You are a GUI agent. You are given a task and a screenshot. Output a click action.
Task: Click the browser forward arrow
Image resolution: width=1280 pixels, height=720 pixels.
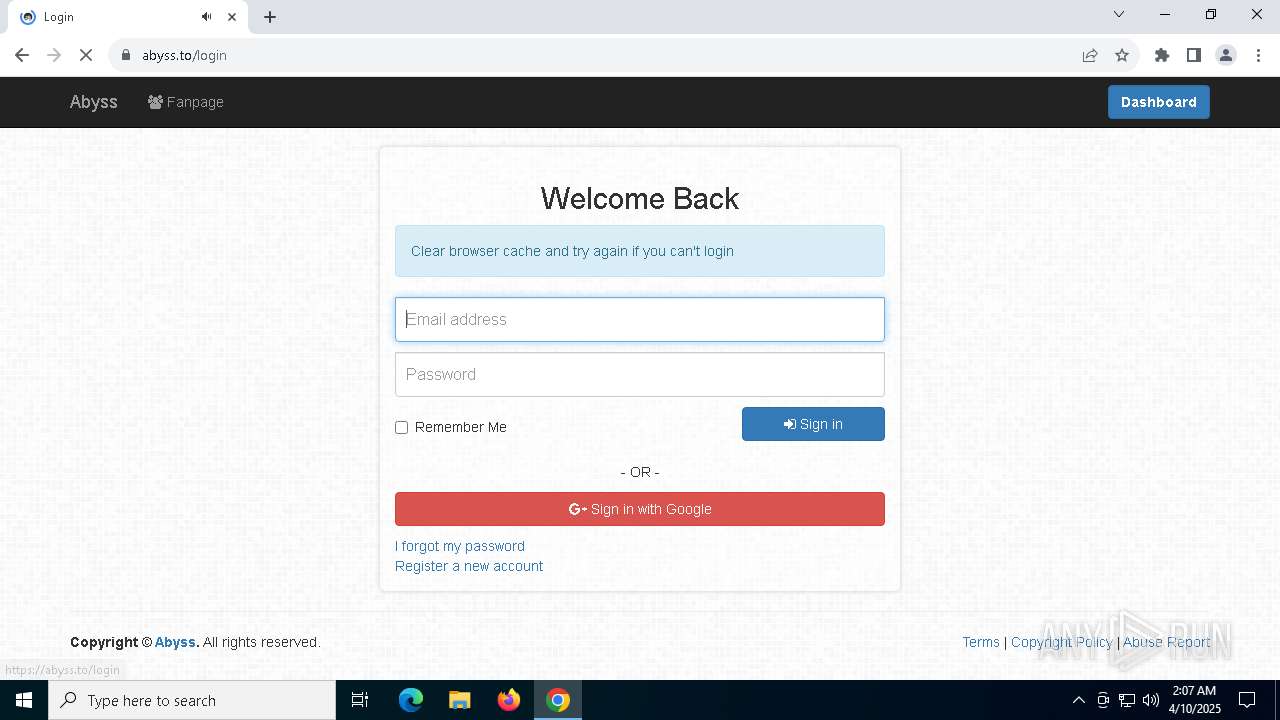54,55
